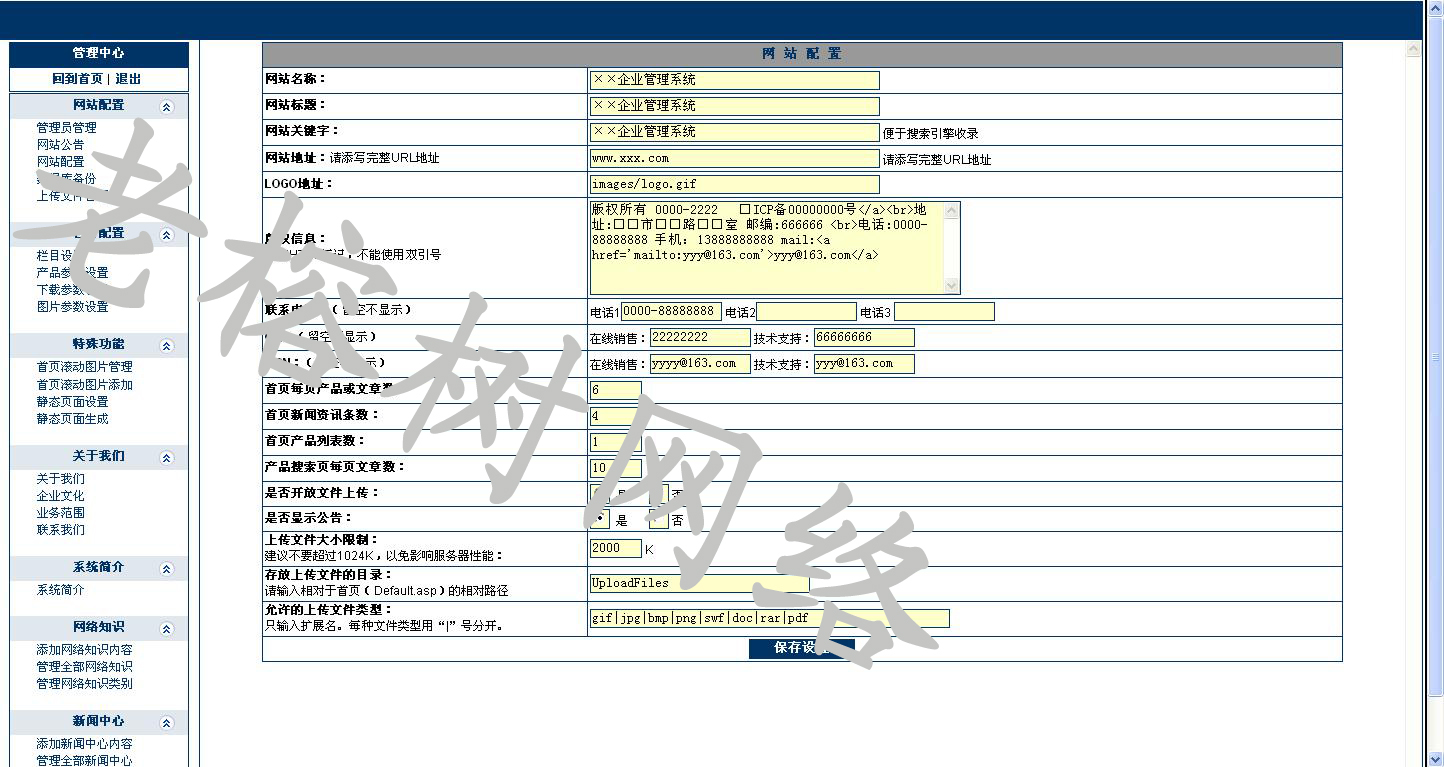Collapse the sidebar section above 栏目设置 via its chevron
Viewport: 1444px width, 767px height.
click(x=167, y=235)
